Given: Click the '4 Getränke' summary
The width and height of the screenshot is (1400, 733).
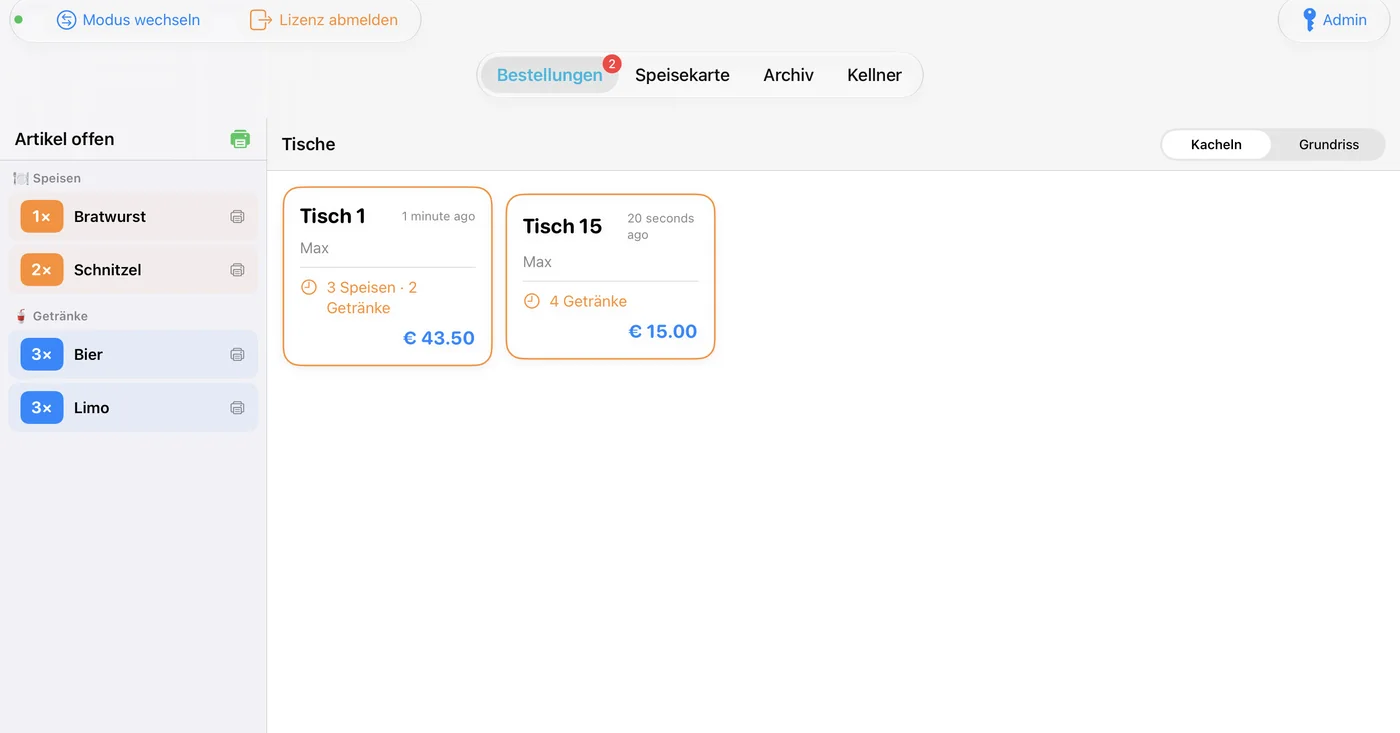Looking at the screenshot, I should (588, 301).
